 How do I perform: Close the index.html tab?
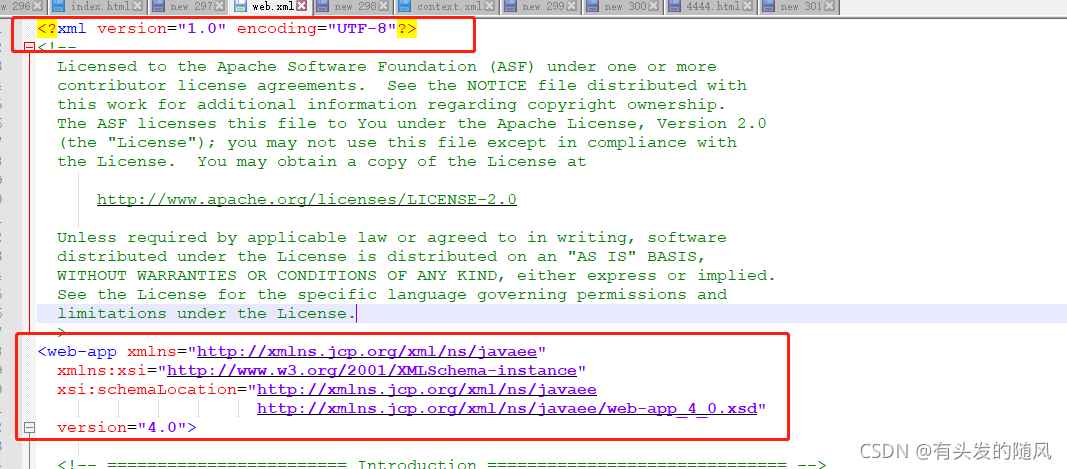pos(137,7)
